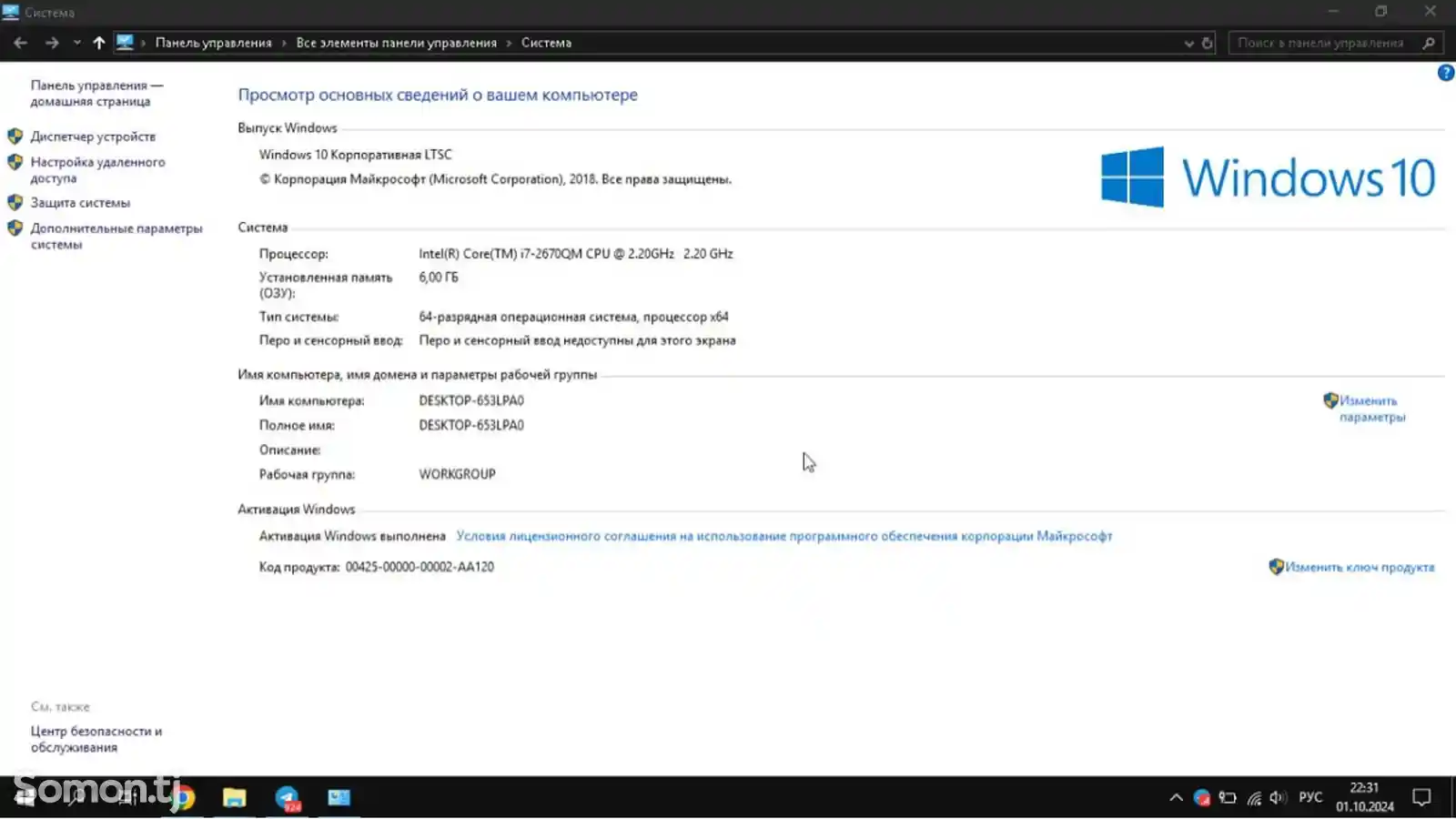Click System window title bar icon
Screen dimensions: 1456x819
(x=10, y=12)
